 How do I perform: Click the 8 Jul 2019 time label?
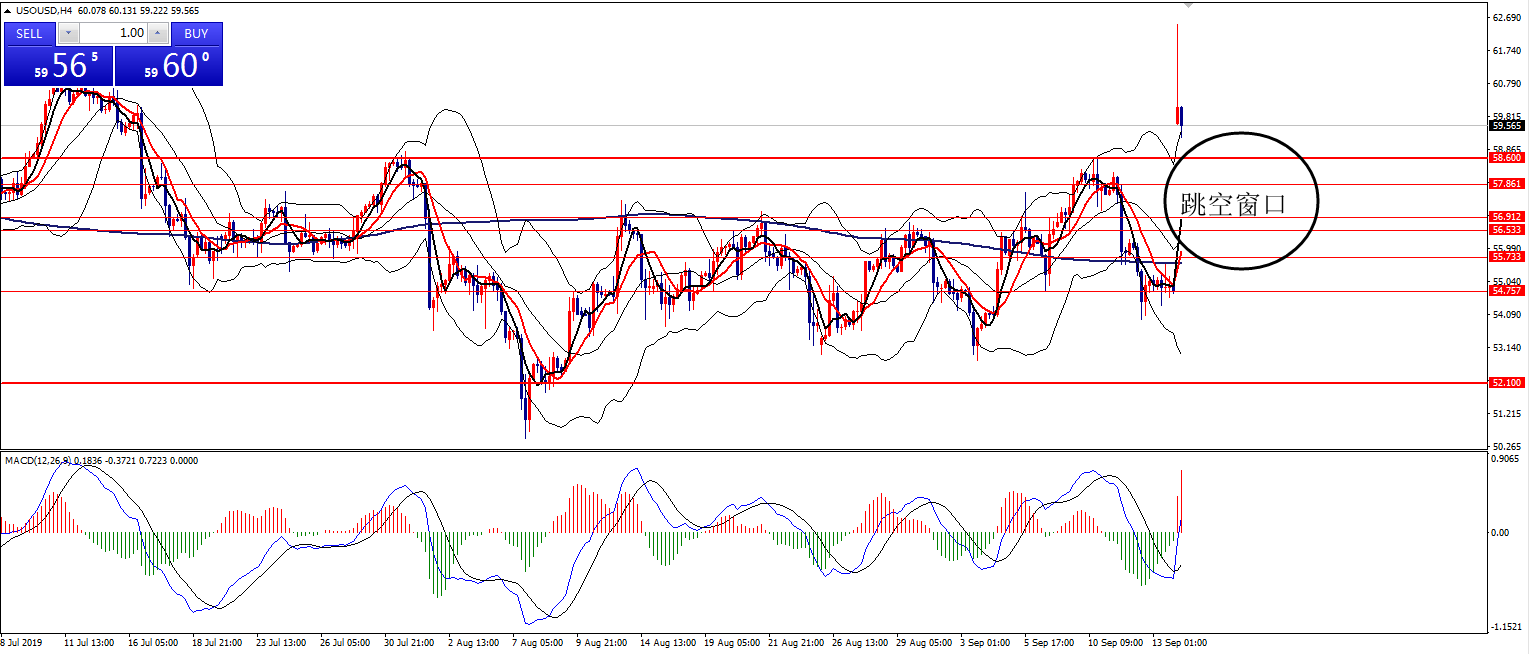(x=22, y=643)
